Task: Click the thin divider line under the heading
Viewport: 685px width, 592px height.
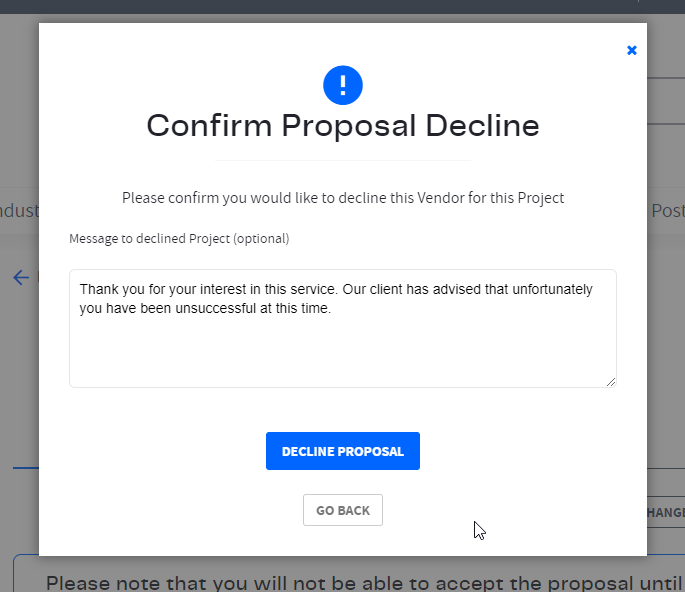Action: 343,160
